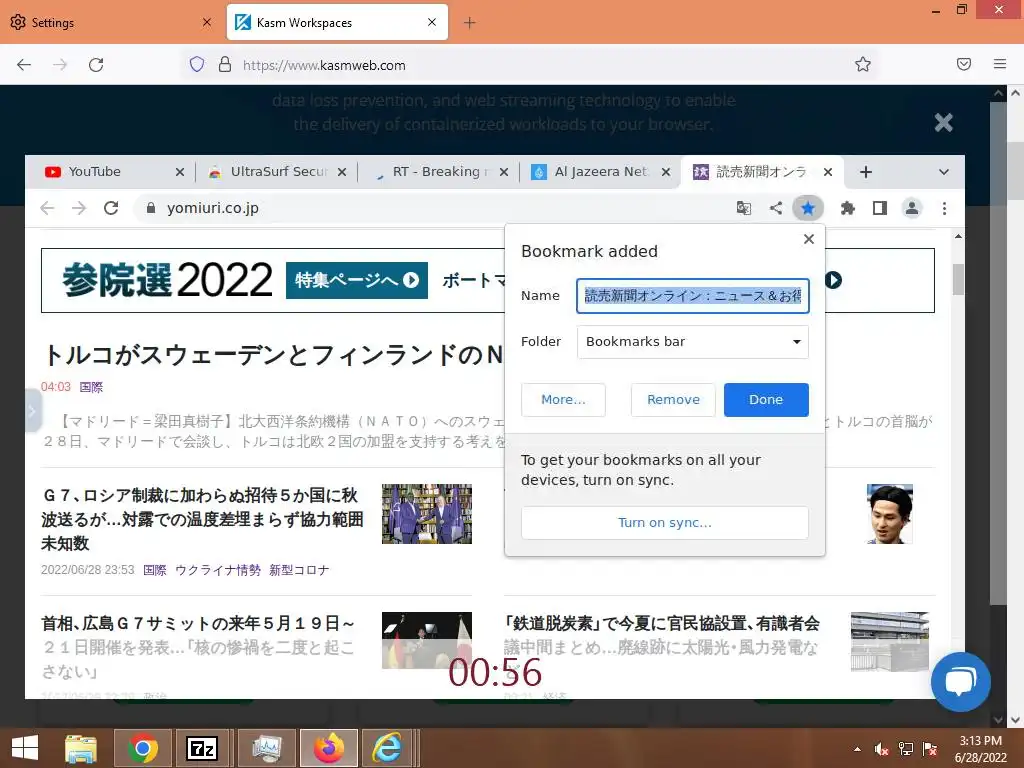Toggle Chrome side panel icon
This screenshot has width=1024, height=768.
(x=880, y=208)
